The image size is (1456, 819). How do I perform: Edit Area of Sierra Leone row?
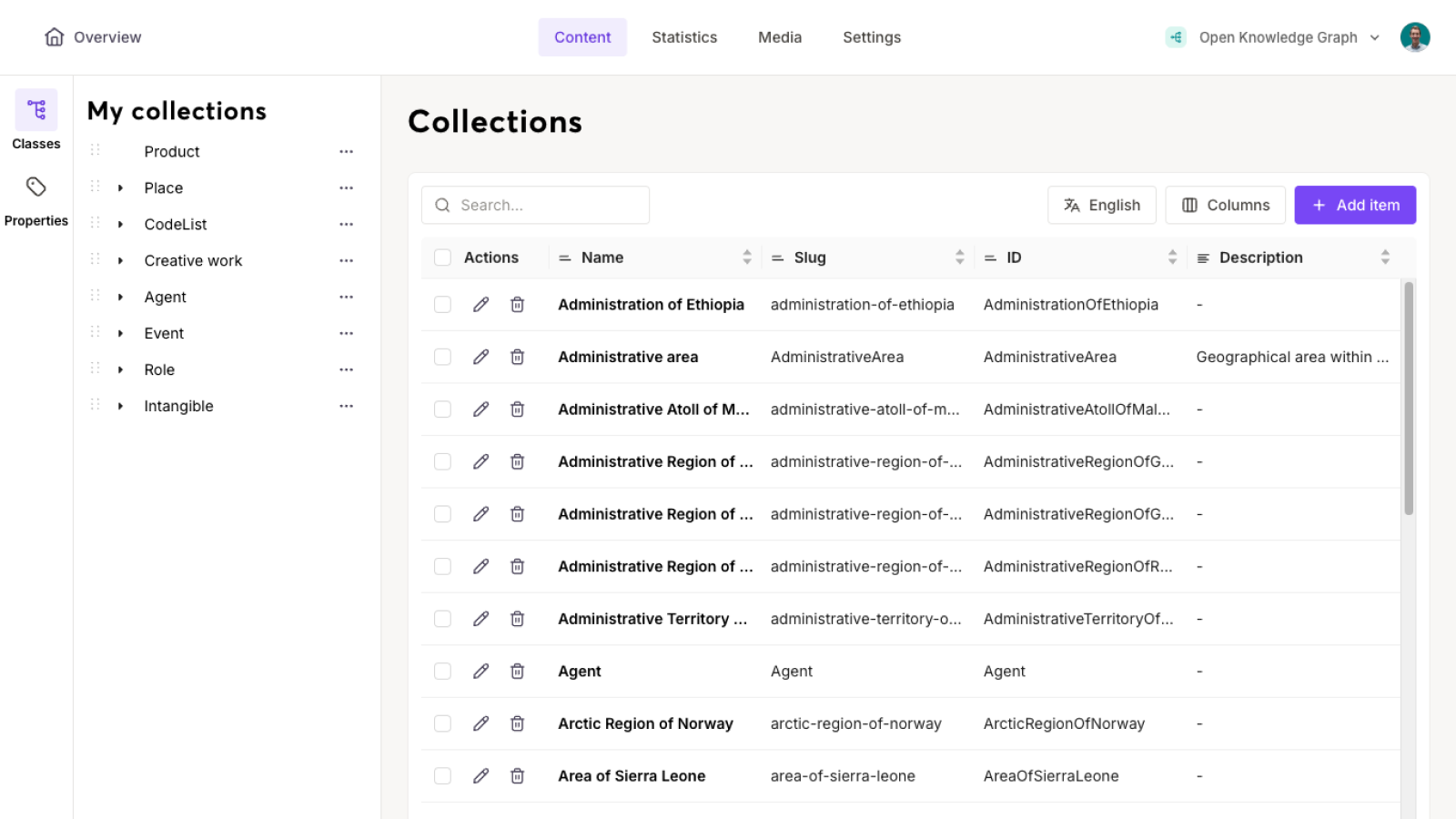(480, 776)
